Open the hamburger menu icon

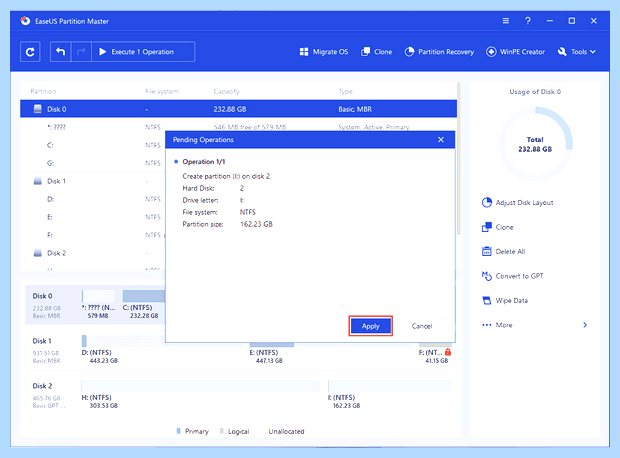point(506,21)
